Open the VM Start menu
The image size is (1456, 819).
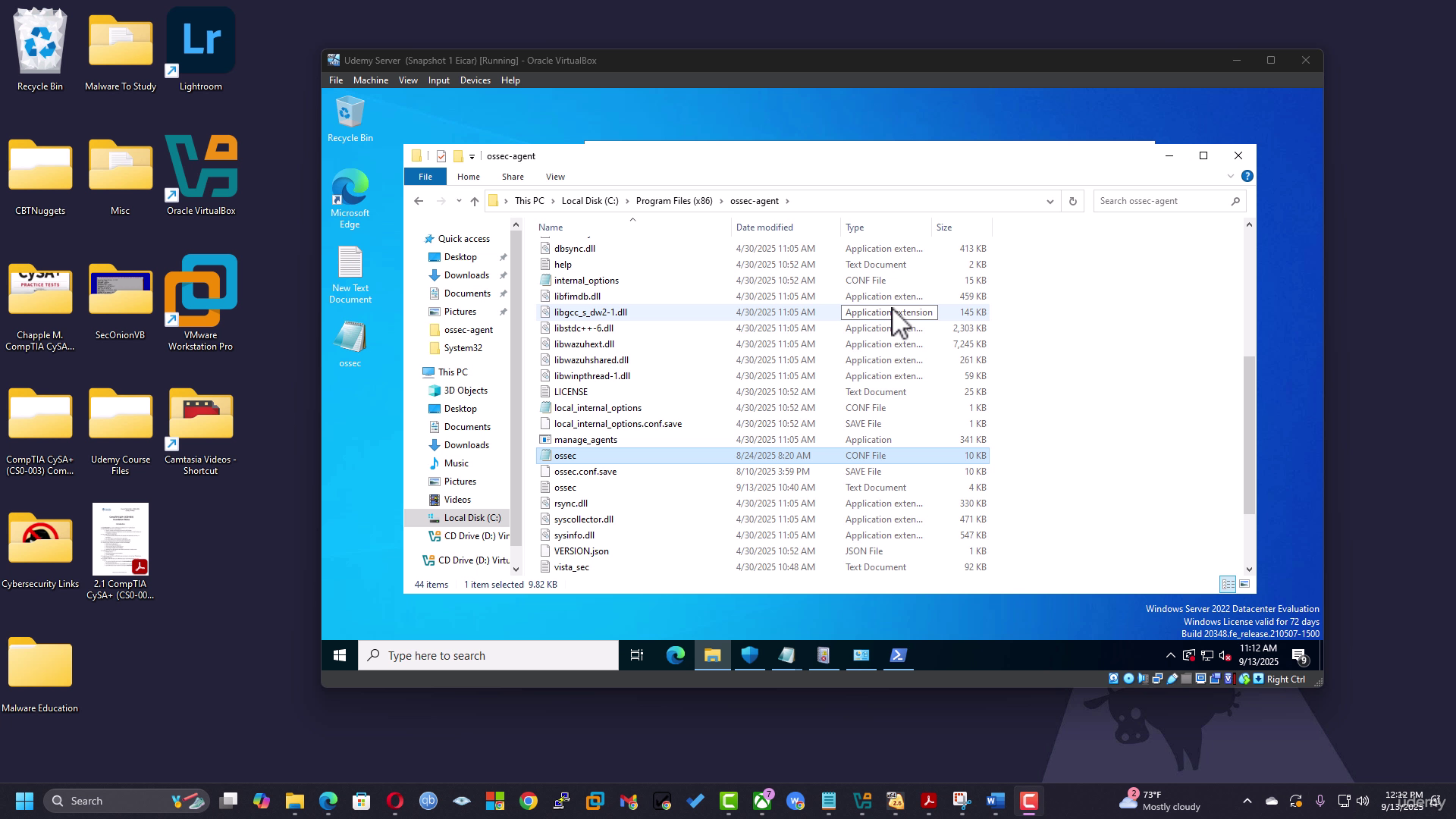[x=340, y=655]
